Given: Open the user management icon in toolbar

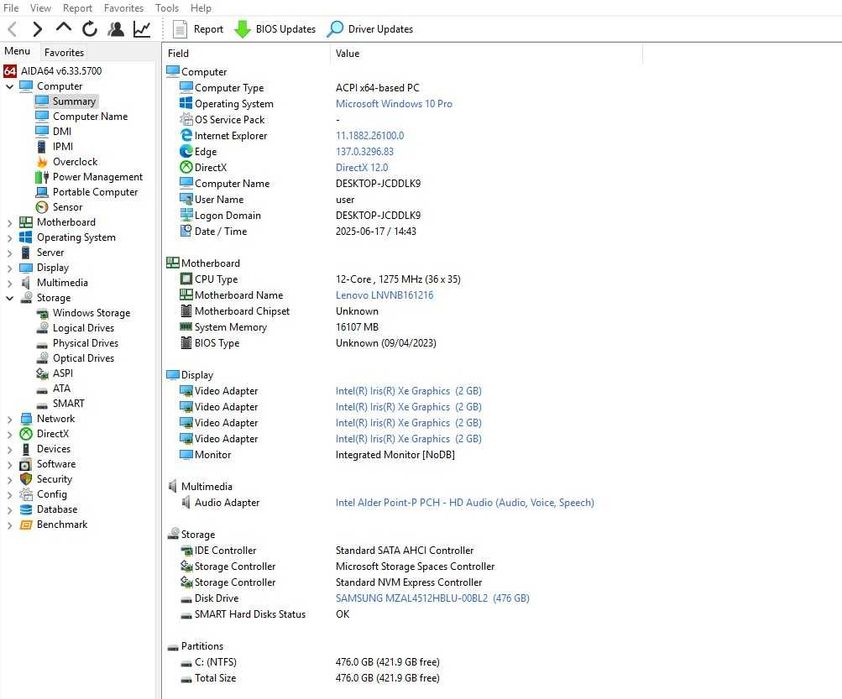Looking at the screenshot, I should tap(115, 29).
